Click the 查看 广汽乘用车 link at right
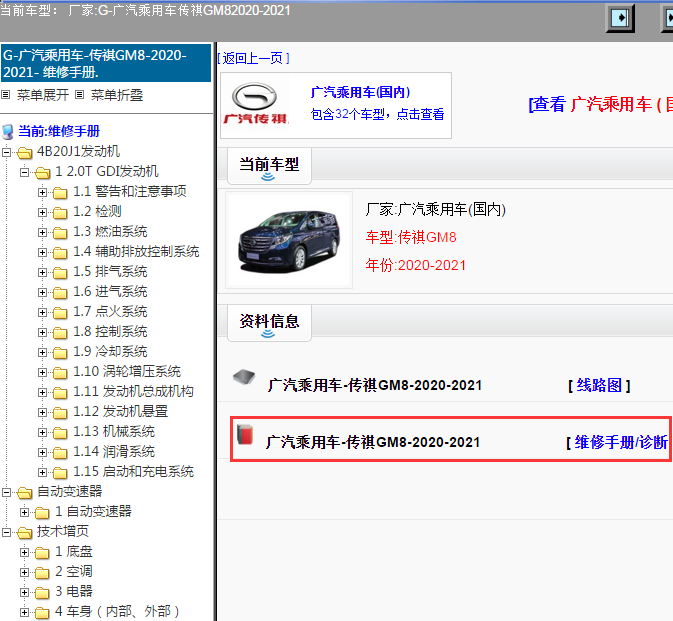Viewport: 673px width, 621px height. [600, 104]
